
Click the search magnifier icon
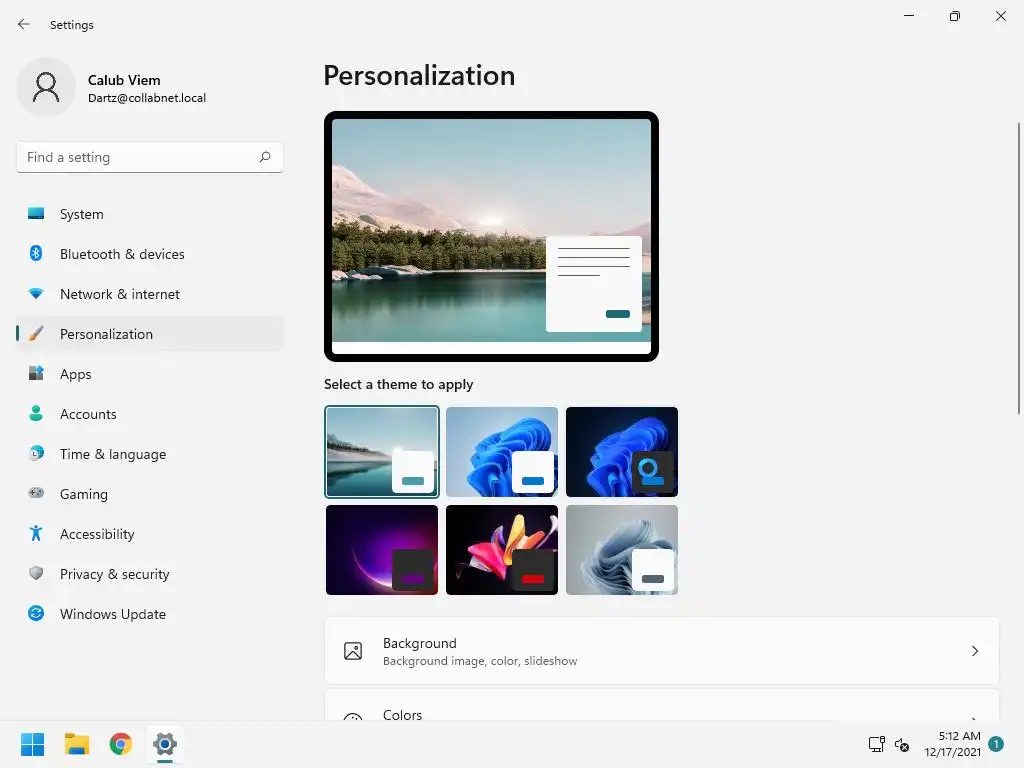(x=264, y=157)
